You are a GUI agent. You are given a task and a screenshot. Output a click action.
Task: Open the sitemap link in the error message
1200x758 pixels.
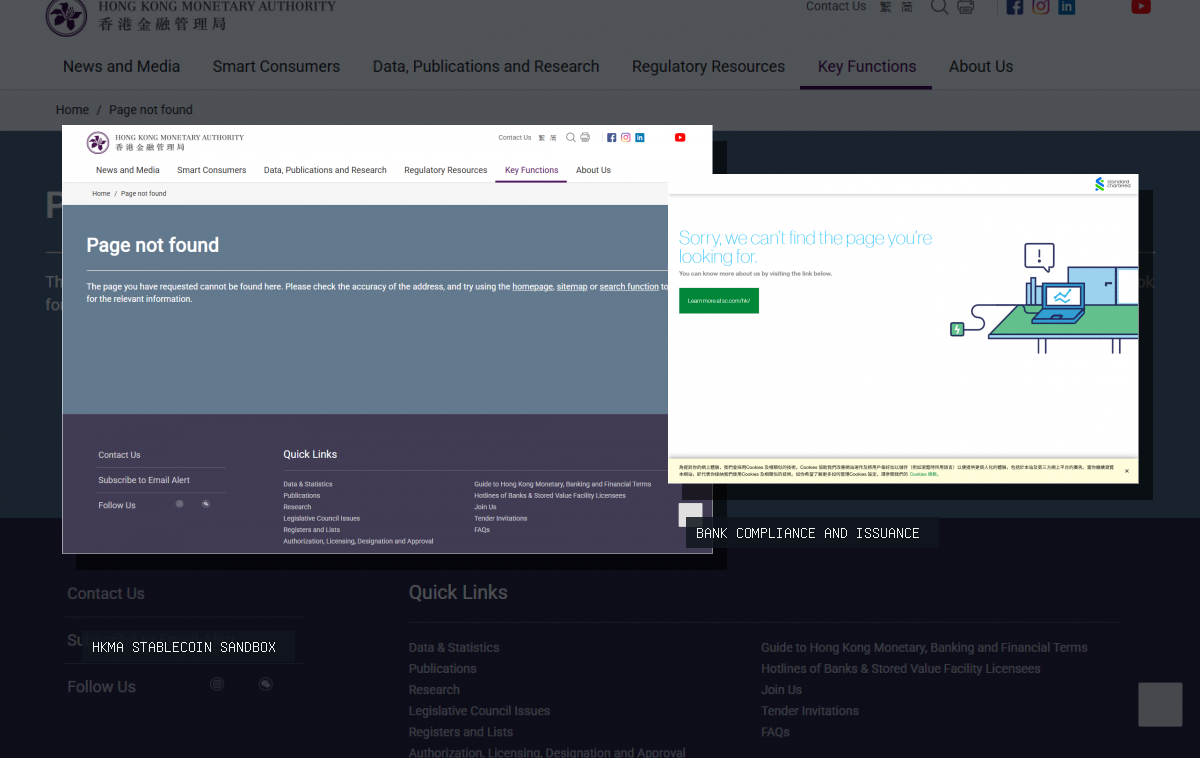pos(572,287)
